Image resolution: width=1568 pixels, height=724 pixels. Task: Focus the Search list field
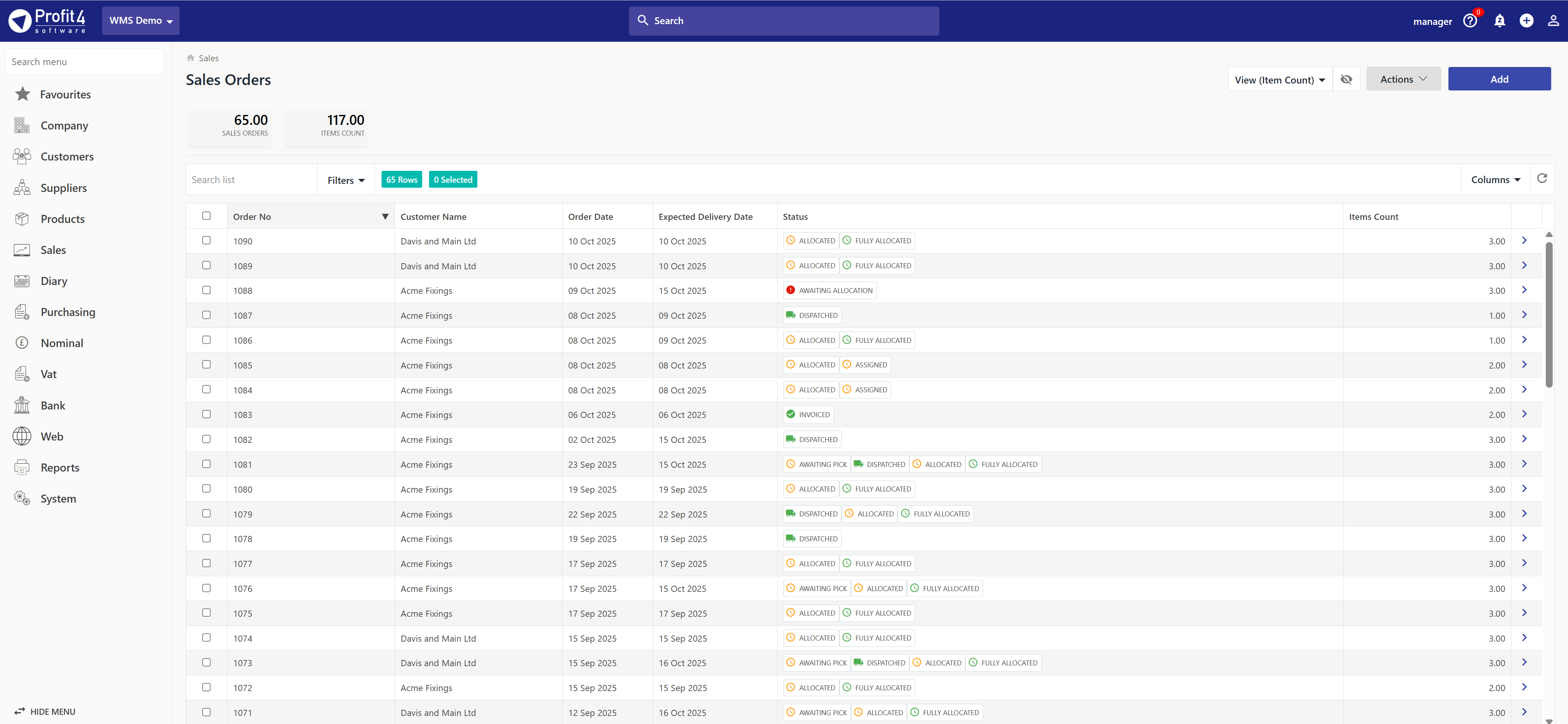click(251, 180)
